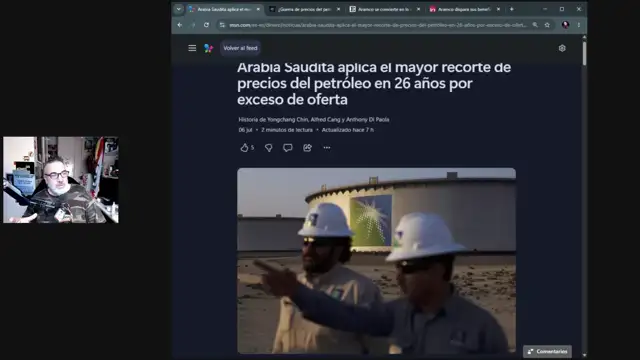640x360 pixels.
Task: Click the msn.com address bar URL
Action: [x=378, y=25]
